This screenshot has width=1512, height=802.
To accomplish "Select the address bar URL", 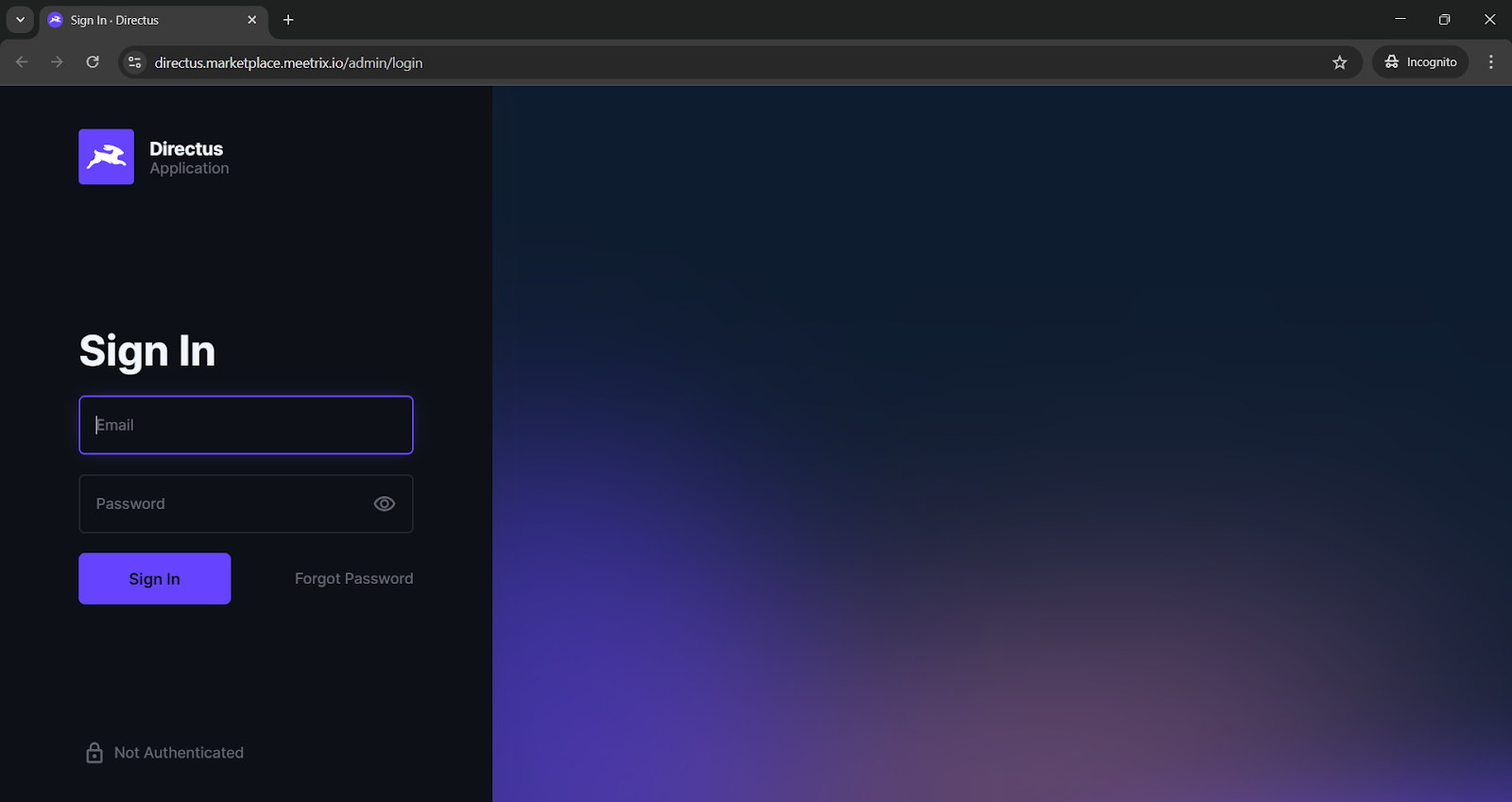I will click(289, 62).
